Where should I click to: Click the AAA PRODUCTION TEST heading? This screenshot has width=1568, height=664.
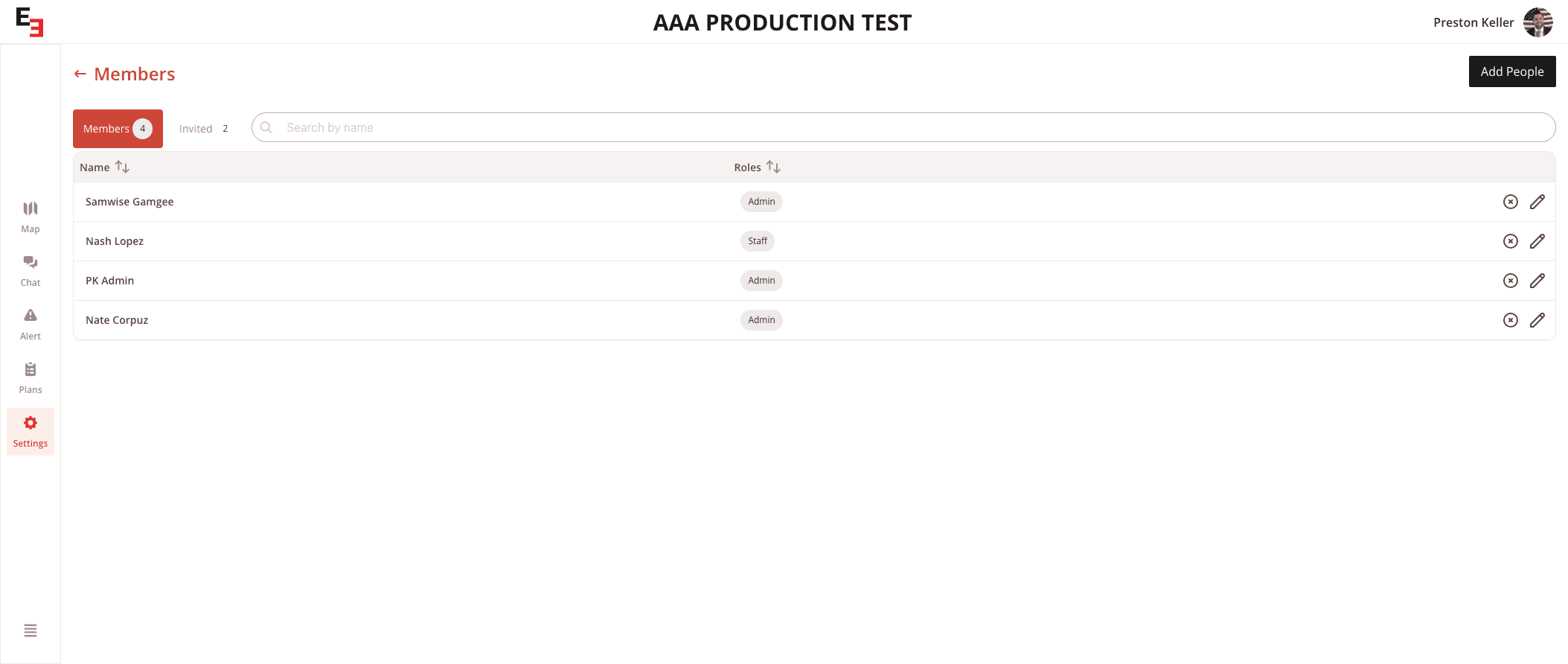782,22
